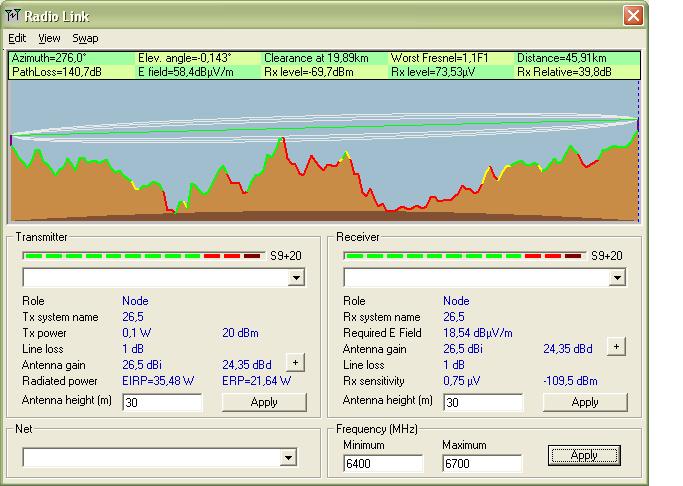
Task: Click the plus button beside transmitter antenna gain
Action: (294, 363)
